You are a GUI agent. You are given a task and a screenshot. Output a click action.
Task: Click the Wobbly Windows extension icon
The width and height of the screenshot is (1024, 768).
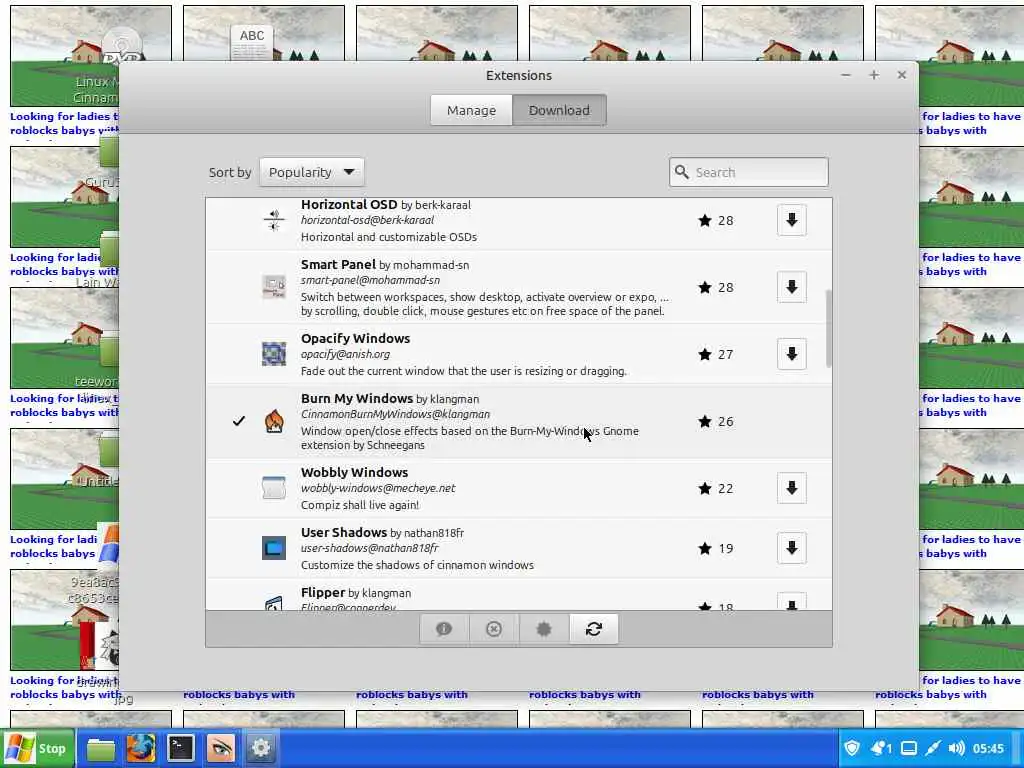coord(274,488)
